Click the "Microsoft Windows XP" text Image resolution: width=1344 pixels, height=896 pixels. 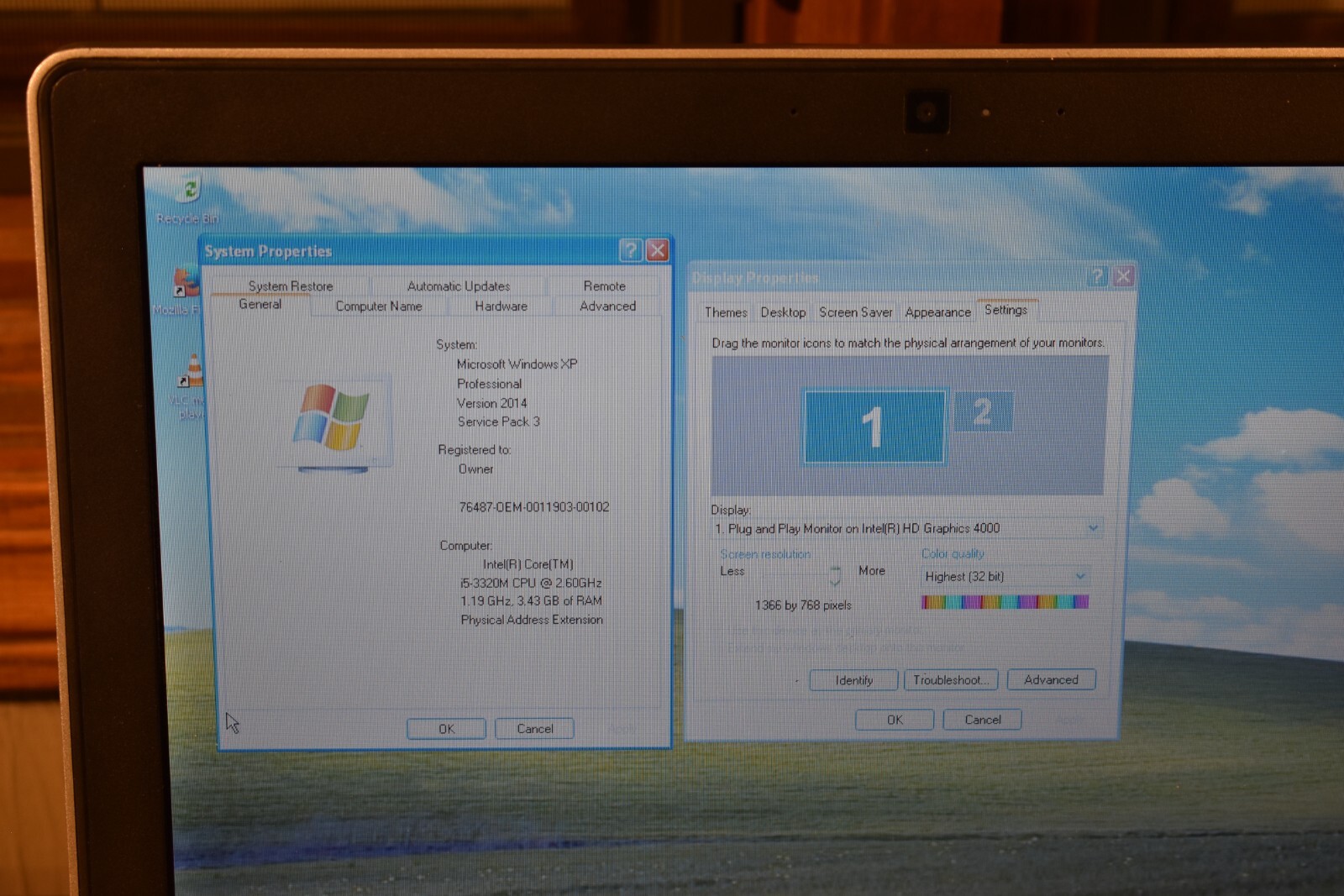(517, 364)
